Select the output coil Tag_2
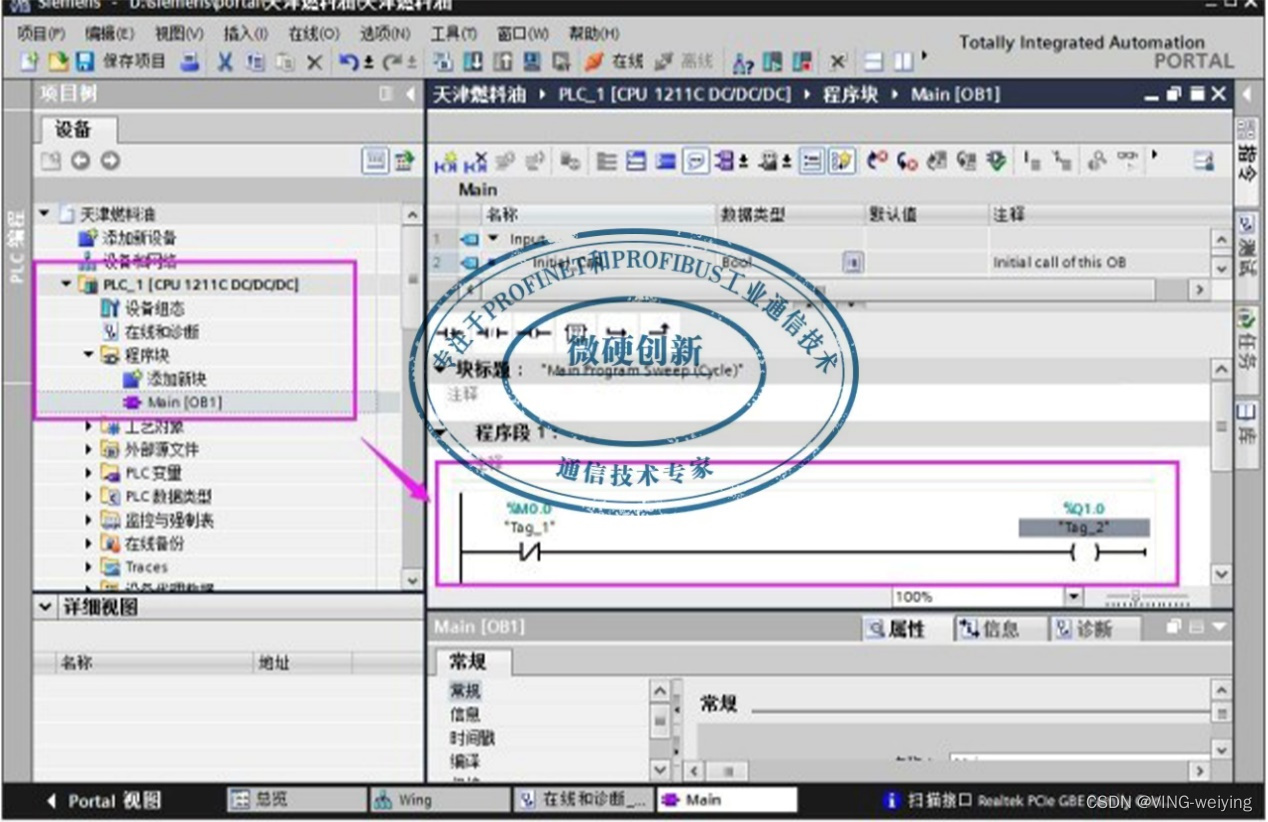The image size is (1268, 822). [x=1084, y=552]
